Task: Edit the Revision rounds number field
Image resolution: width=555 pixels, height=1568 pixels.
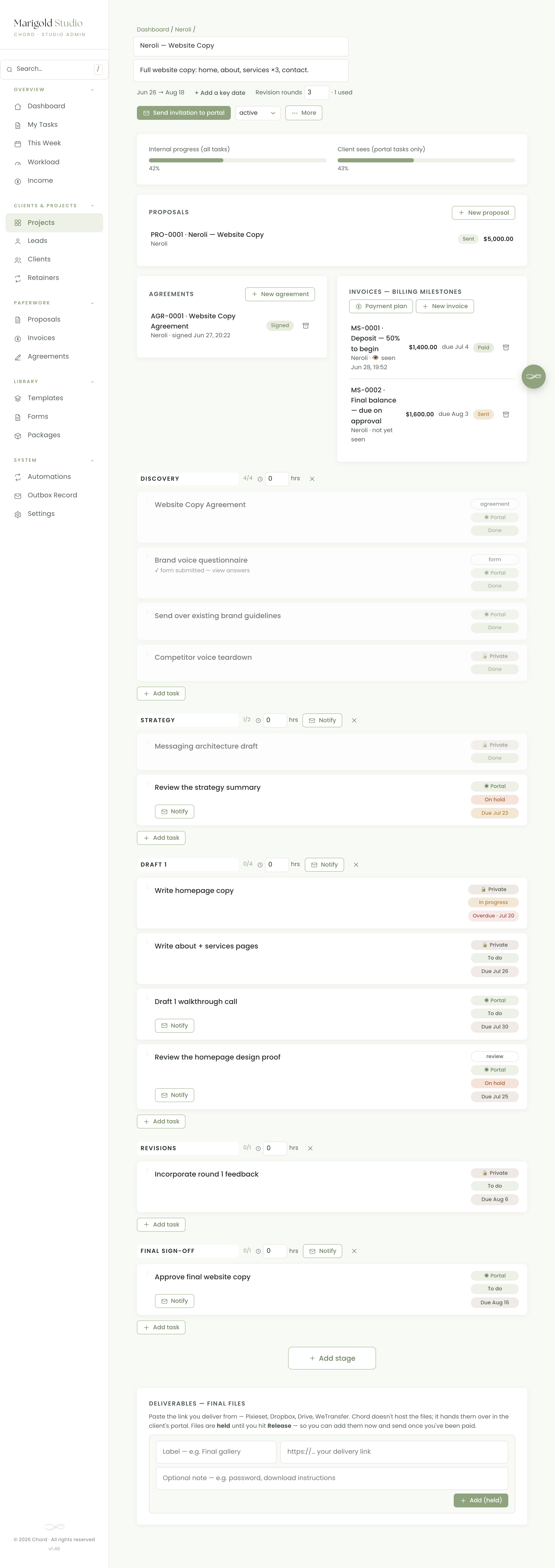Action: [316, 93]
